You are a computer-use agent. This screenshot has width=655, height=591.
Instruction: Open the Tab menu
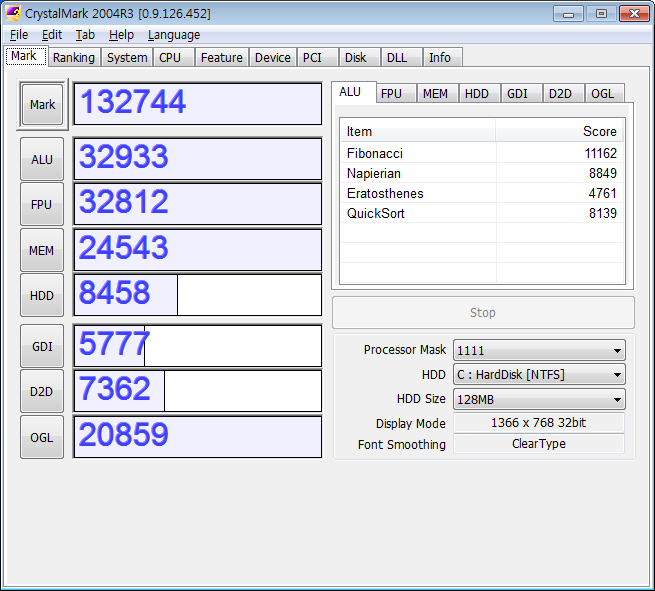pos(85,35)
